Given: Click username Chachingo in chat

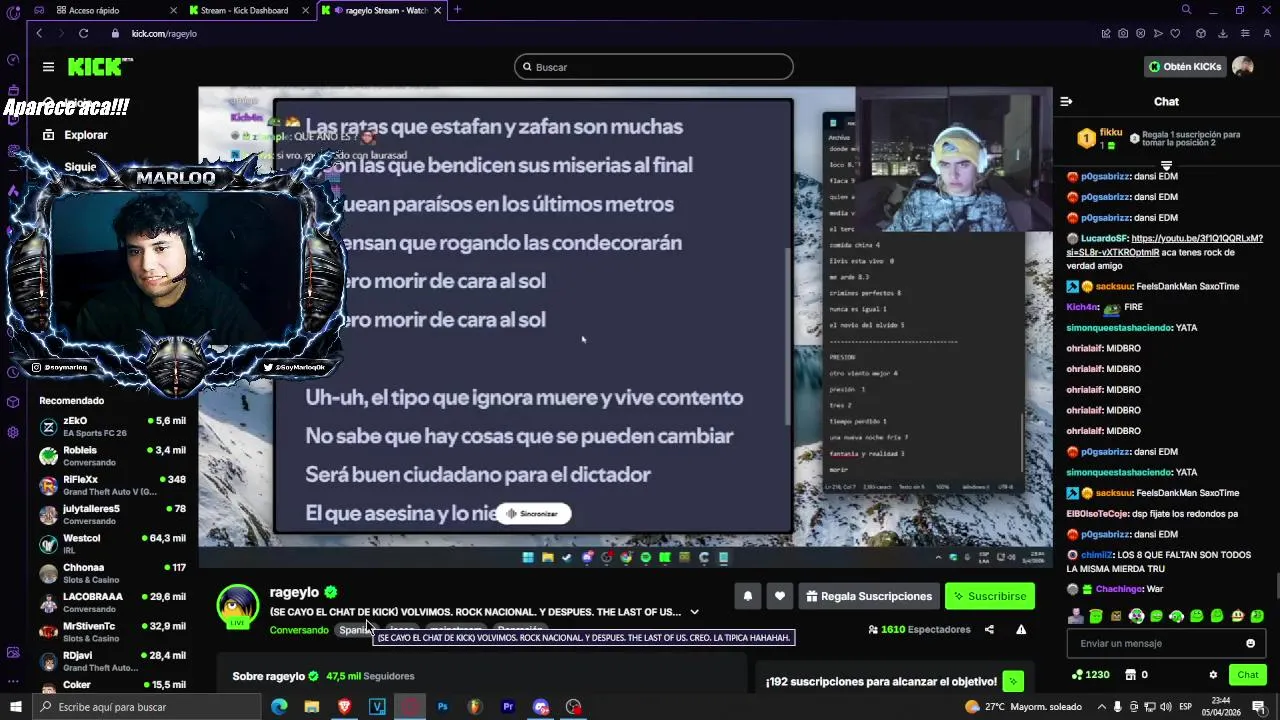Looking at the screenshot, I should coord(1119,589).
